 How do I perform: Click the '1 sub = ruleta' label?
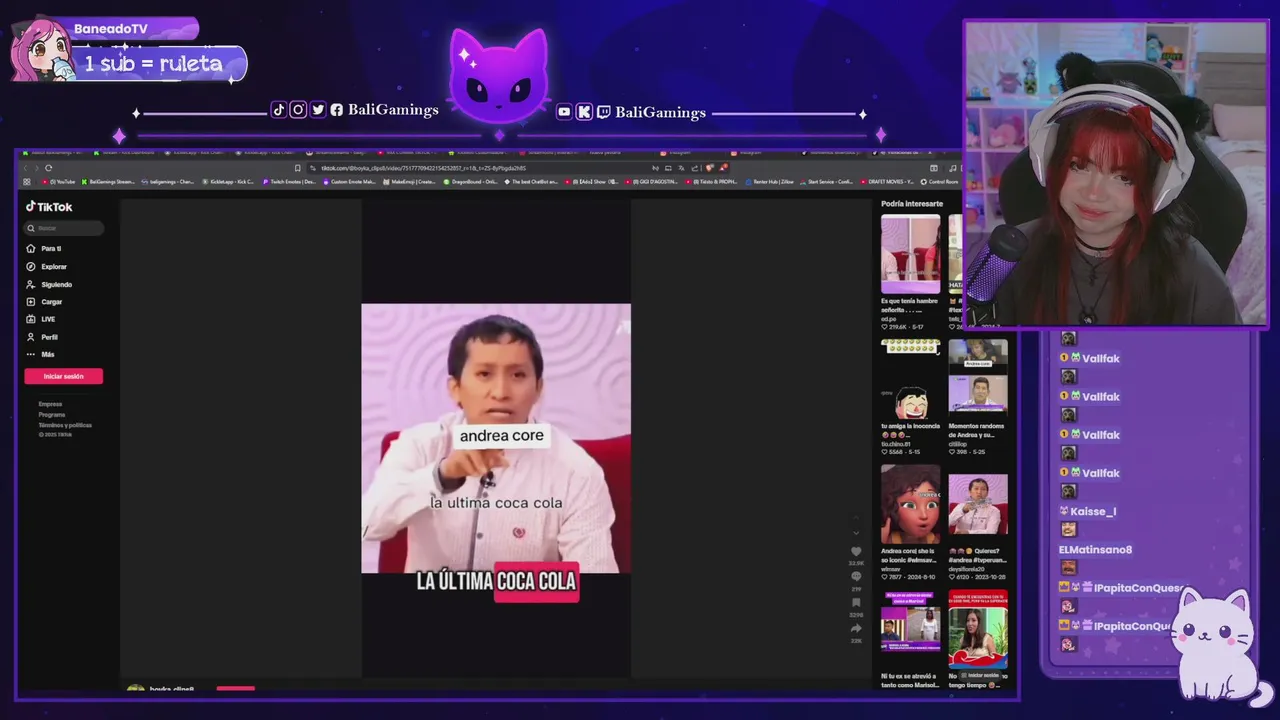(x=153, y=64)
